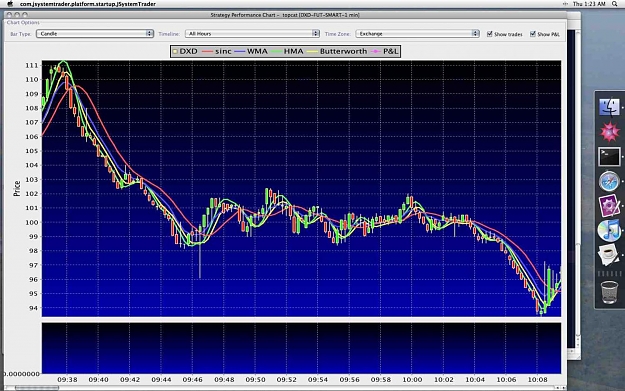Click the 09:52 time axis label
The height and width of the screenshot is (391, 625).
(287, 379)
